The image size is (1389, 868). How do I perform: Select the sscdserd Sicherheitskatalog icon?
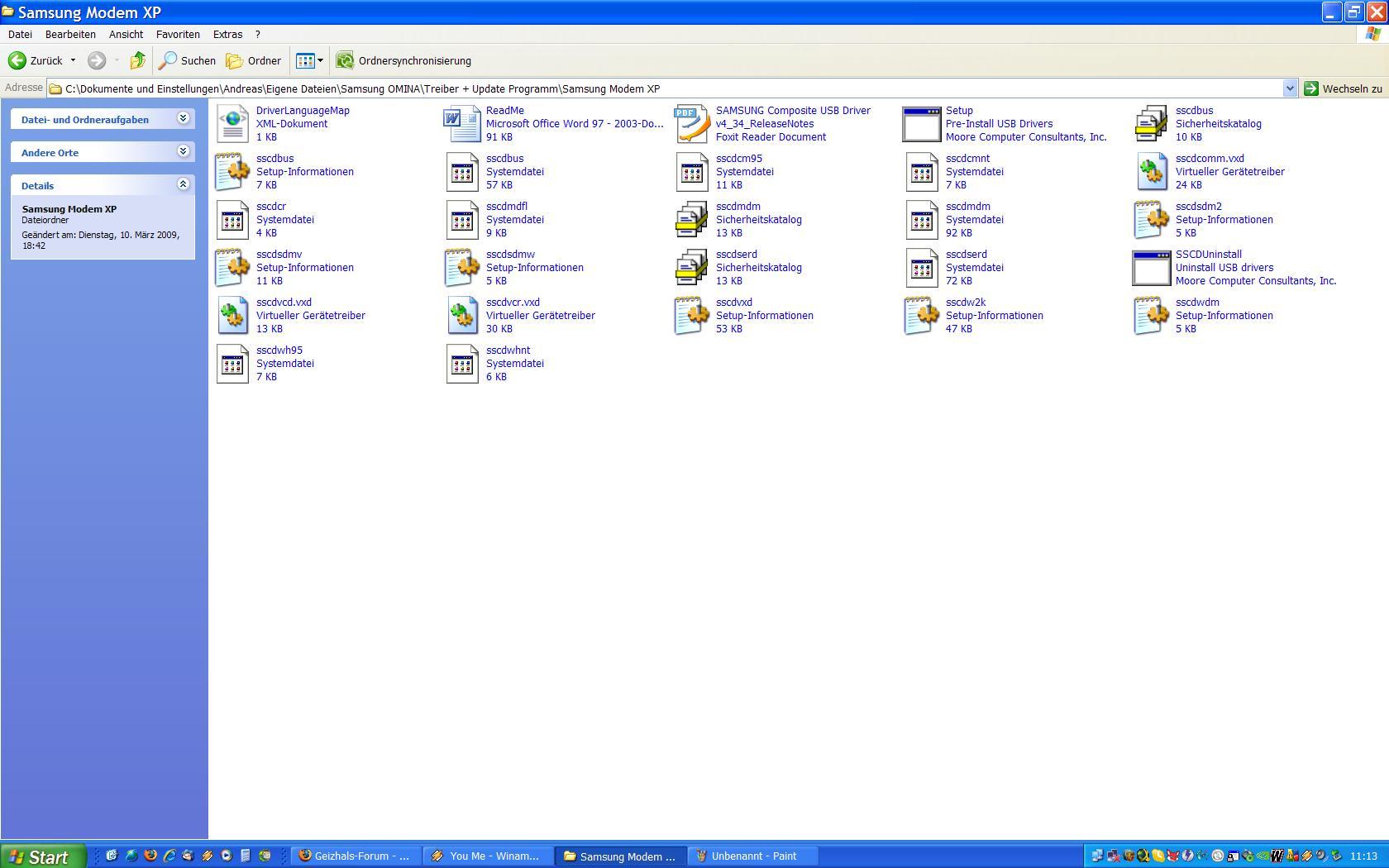[692, 268]
